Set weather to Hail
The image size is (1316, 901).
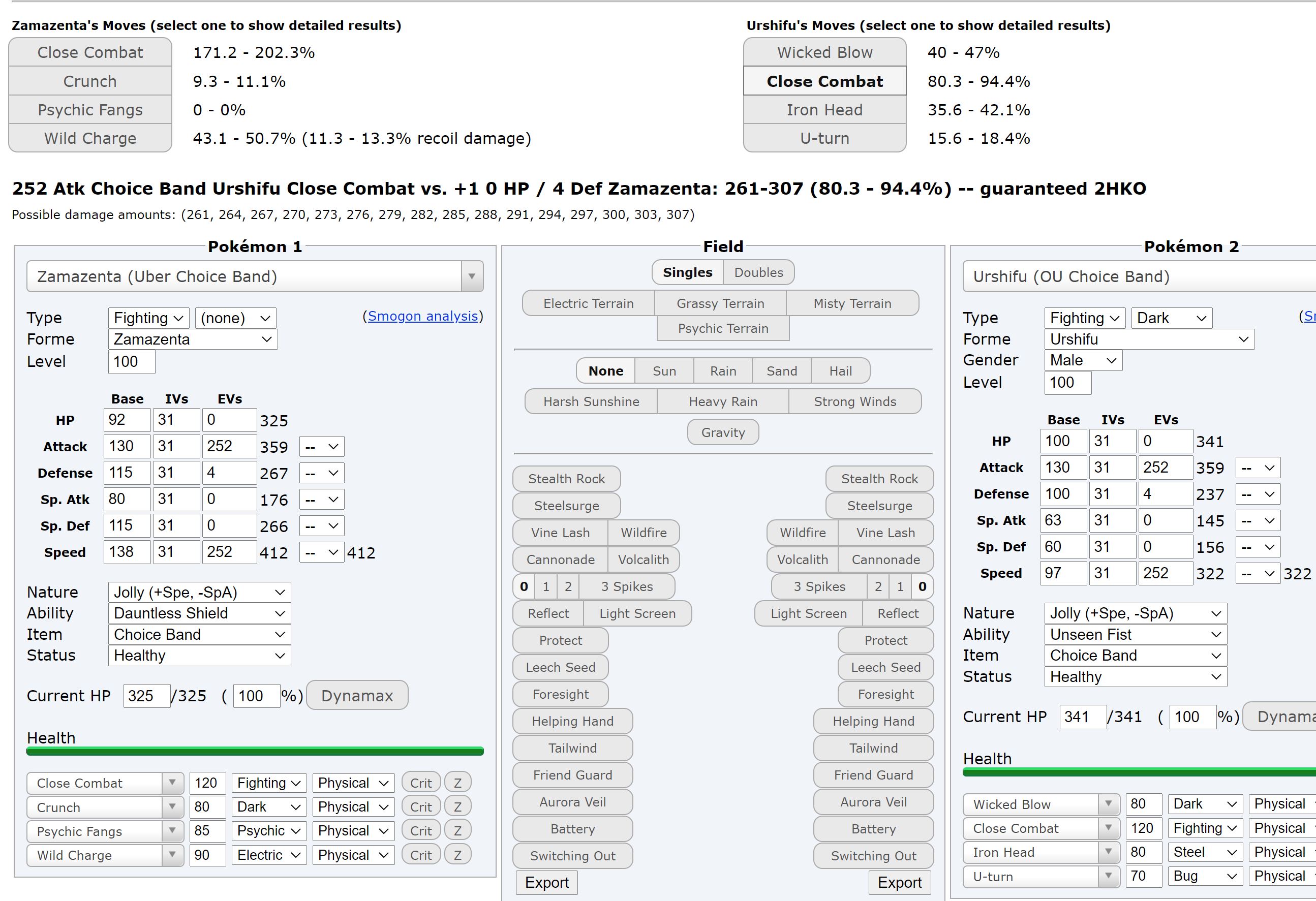pyautogui.click(x=840, y=370)
